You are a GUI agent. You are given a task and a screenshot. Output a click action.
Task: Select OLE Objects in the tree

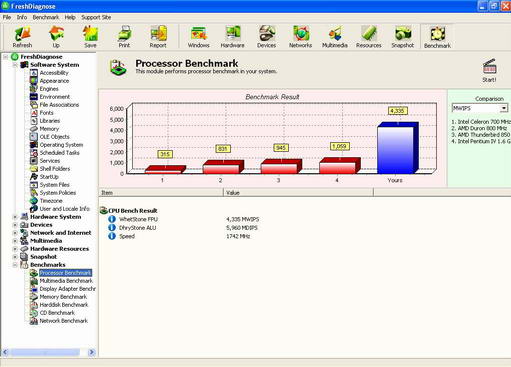pyautogui.click(x=54, y=137)
